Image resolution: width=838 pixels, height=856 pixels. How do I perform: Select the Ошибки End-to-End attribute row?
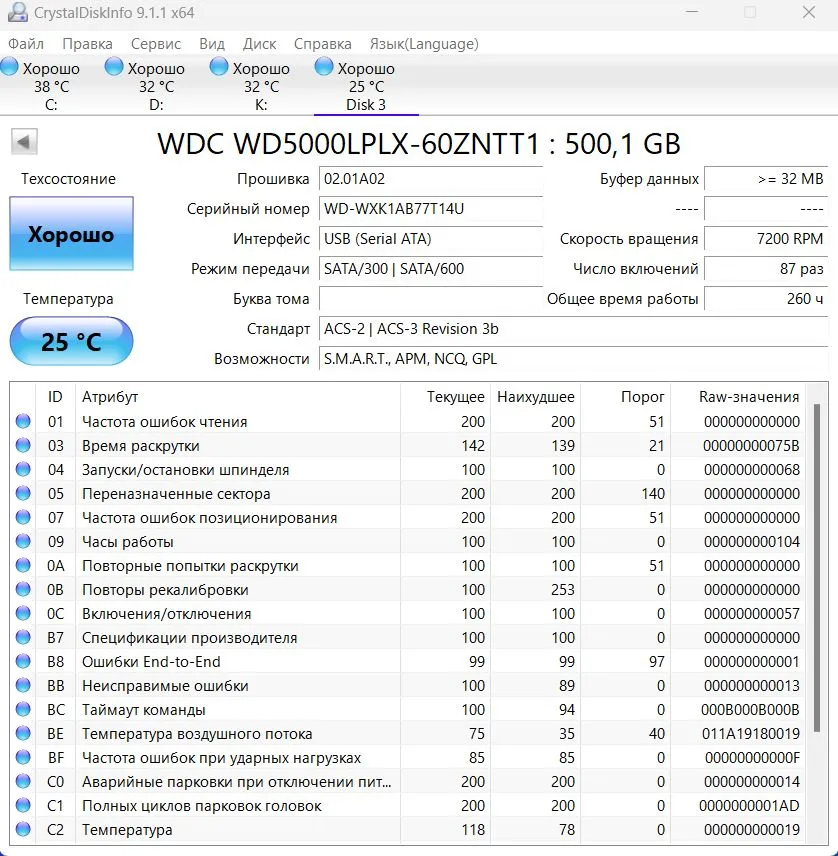pos(407,662)
